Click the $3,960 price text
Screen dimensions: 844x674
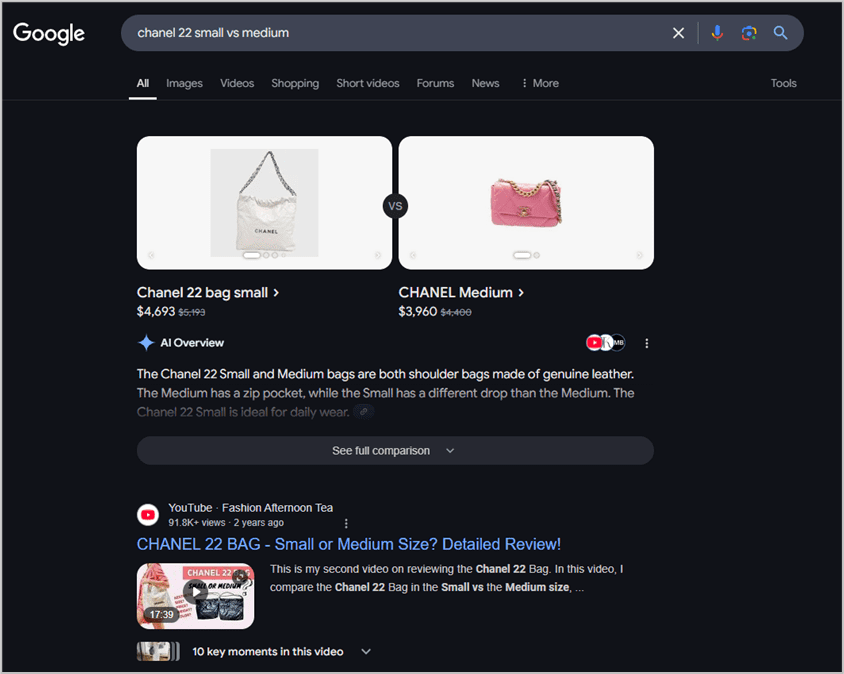tap(418, 312)
